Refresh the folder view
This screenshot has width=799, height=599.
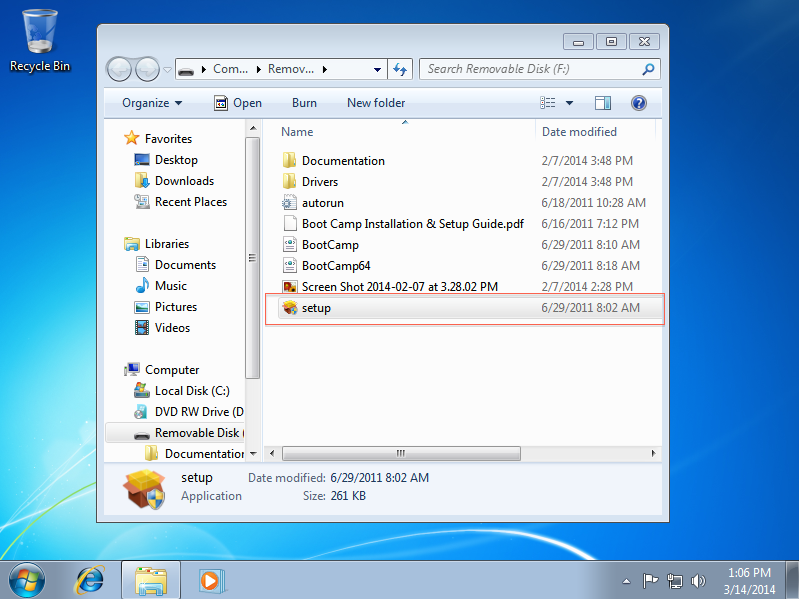click(x=400, y=70)
